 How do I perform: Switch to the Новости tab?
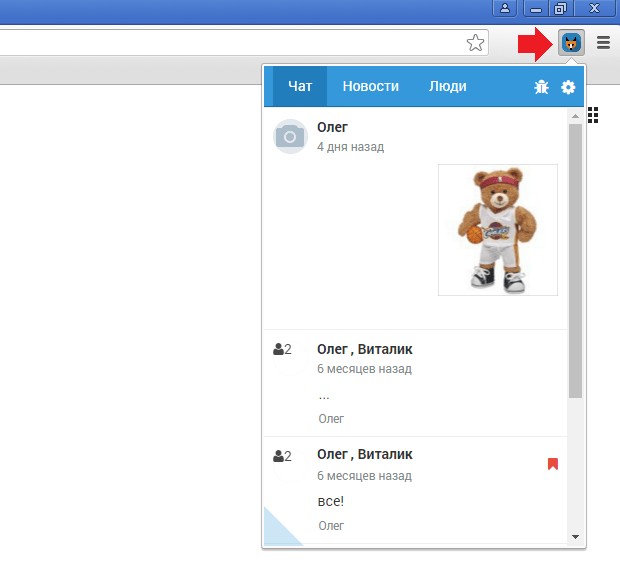(371, 86)
